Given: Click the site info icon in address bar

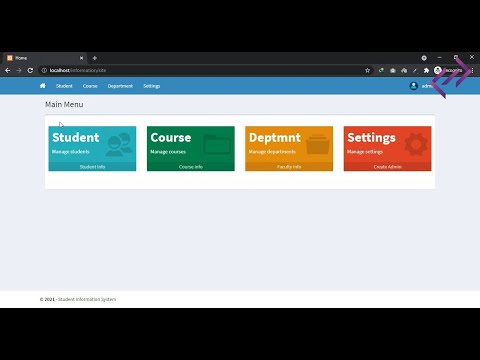Looking at the screenshot, I should click(x=44, y=70).
